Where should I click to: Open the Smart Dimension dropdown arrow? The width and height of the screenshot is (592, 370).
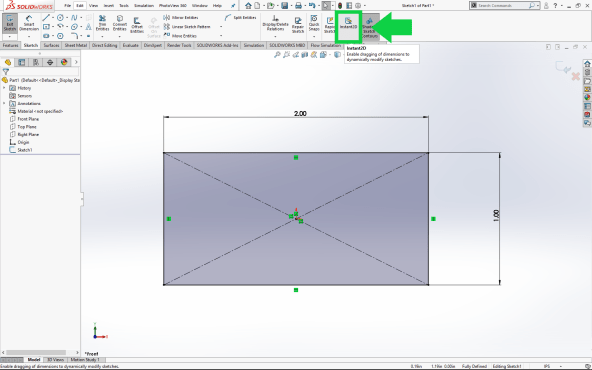click(29, 37)
